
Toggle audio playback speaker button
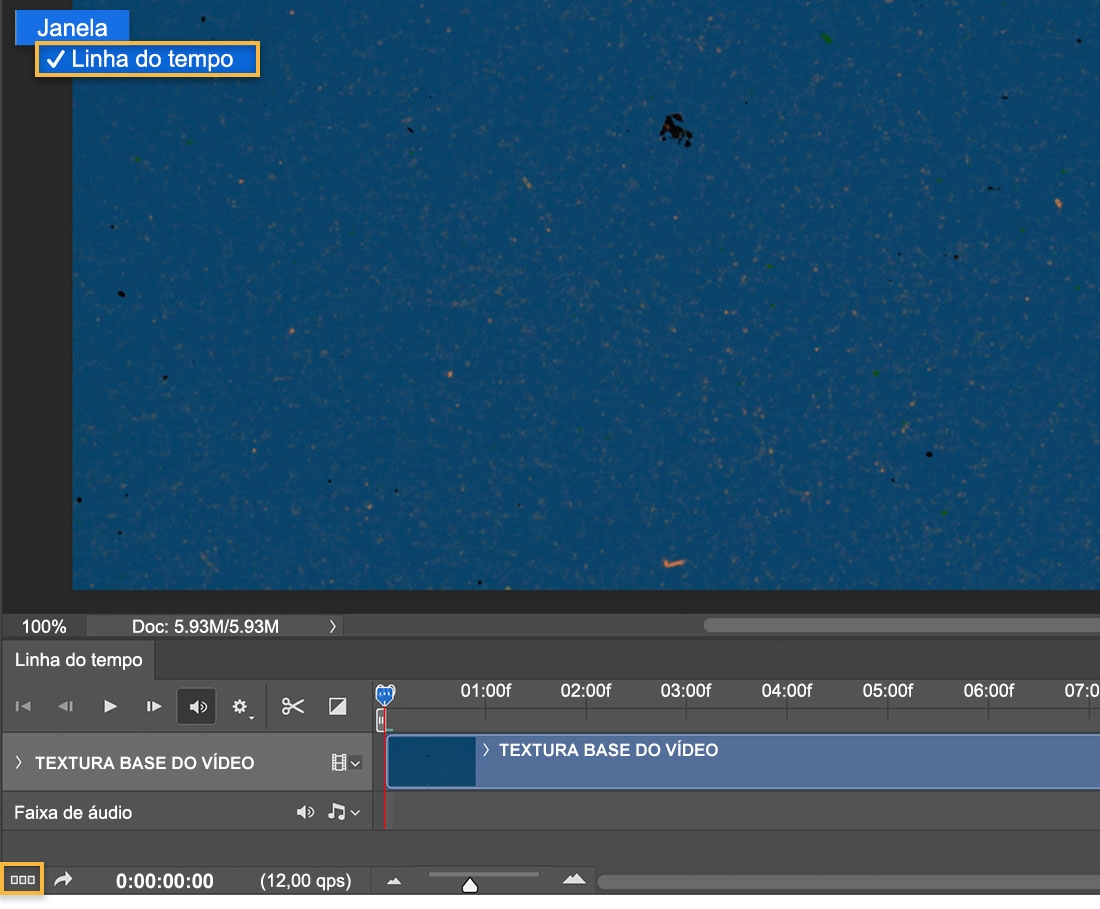[197, 706]
